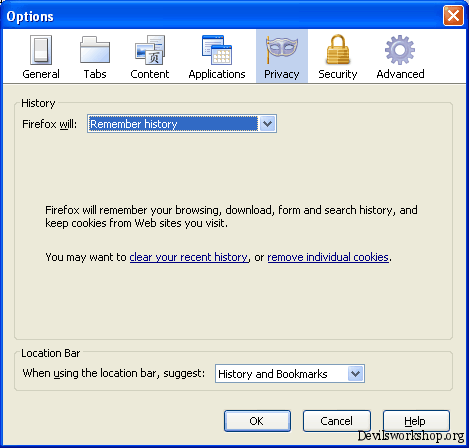Select the Remember history combo box

pos(182,124)
